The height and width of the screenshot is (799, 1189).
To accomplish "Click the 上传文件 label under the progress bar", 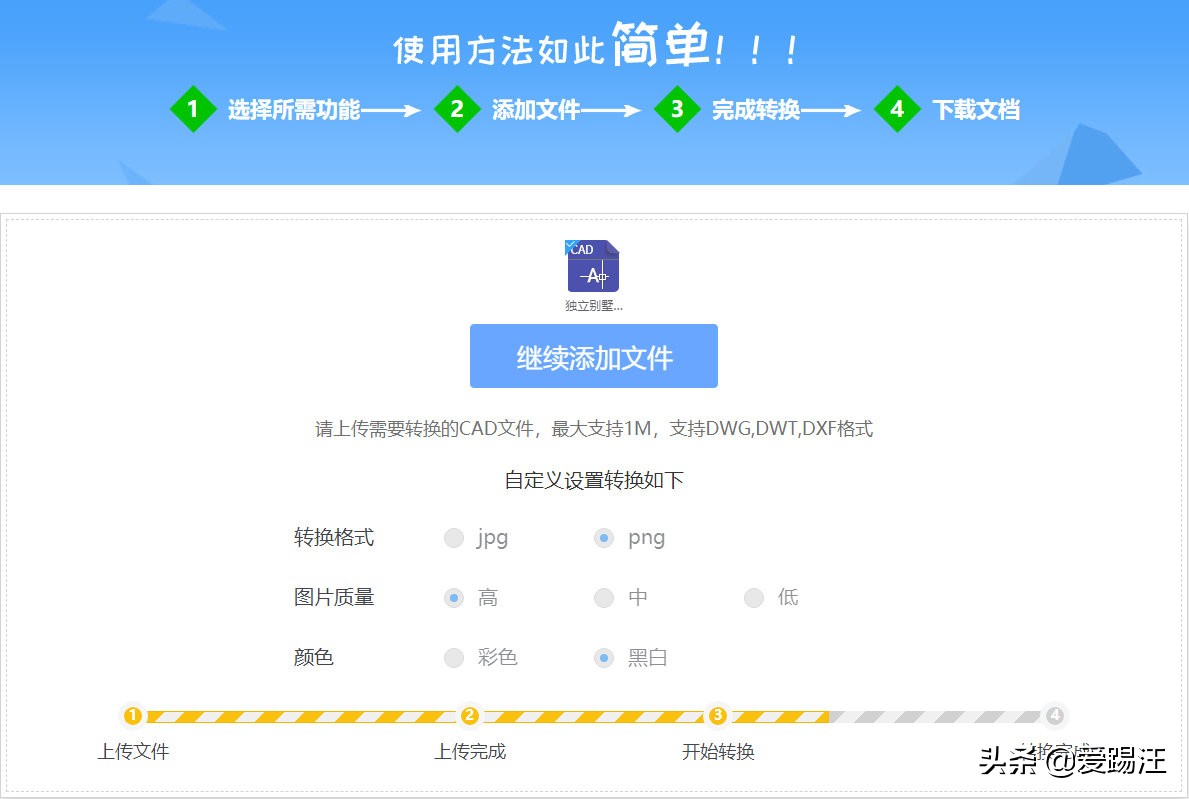I will point(134,751).
